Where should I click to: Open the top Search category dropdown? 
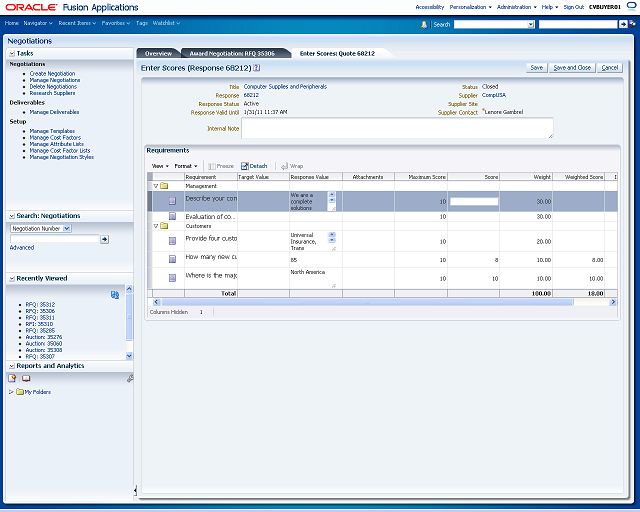click(531, 24)
